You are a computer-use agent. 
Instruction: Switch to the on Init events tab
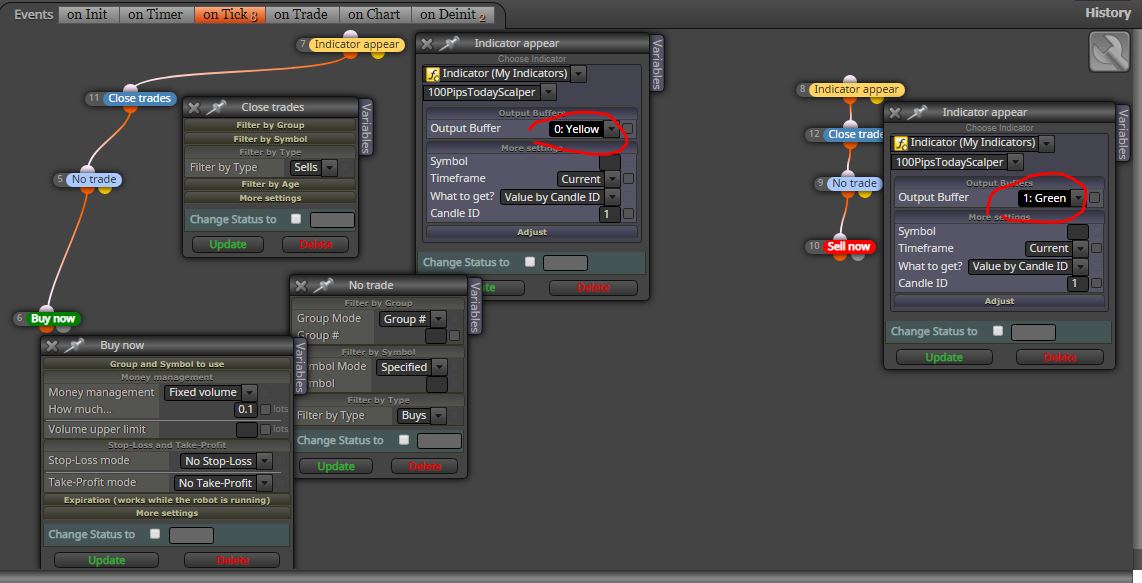click(x=87, y=14)
